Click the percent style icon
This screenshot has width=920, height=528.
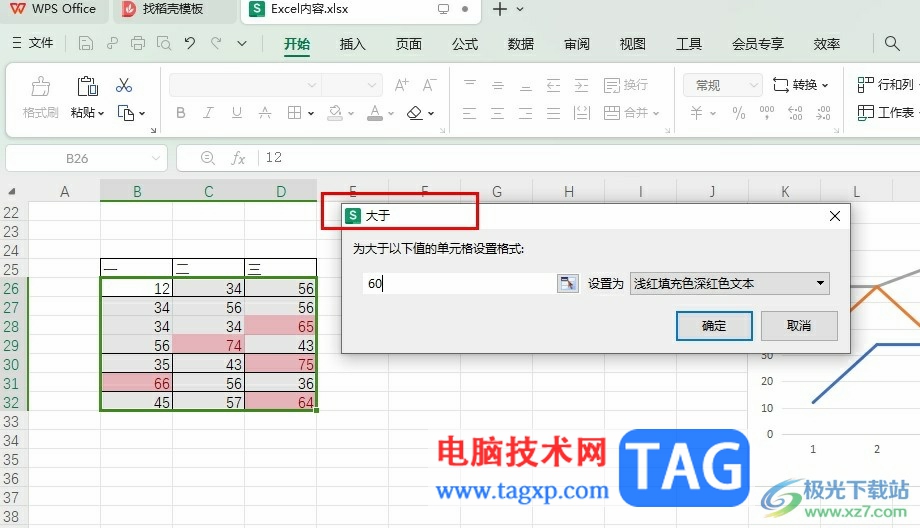pyautogui.click(x=739, y=113)
